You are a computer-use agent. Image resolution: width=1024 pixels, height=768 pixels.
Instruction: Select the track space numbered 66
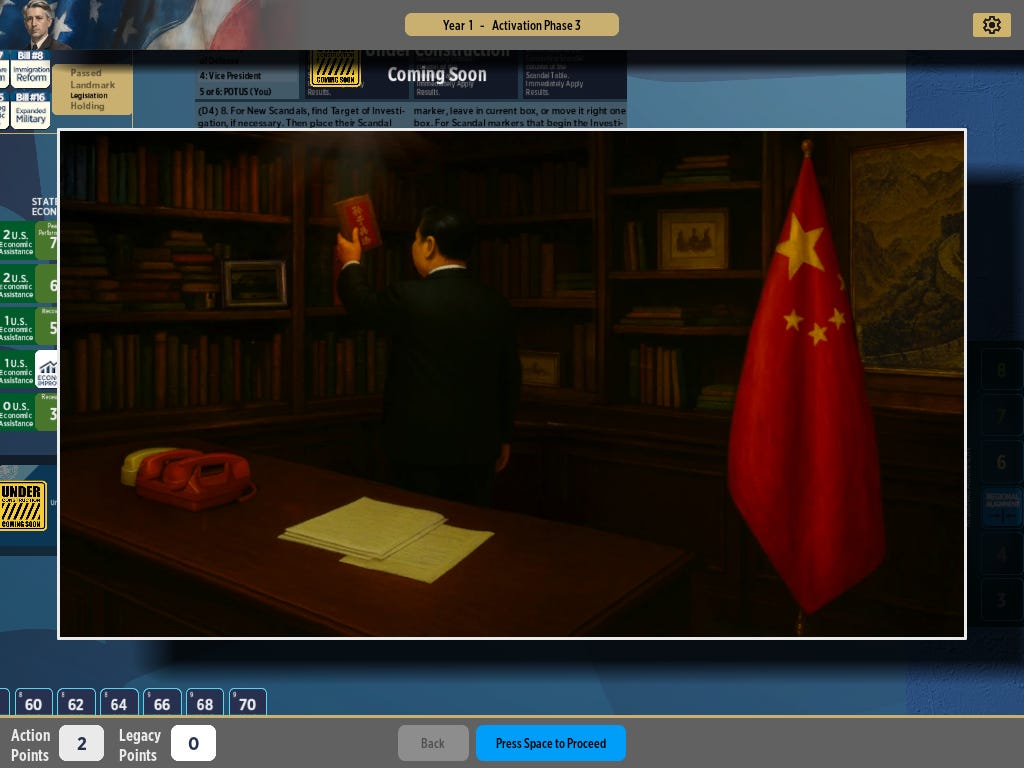click(162, 703)
